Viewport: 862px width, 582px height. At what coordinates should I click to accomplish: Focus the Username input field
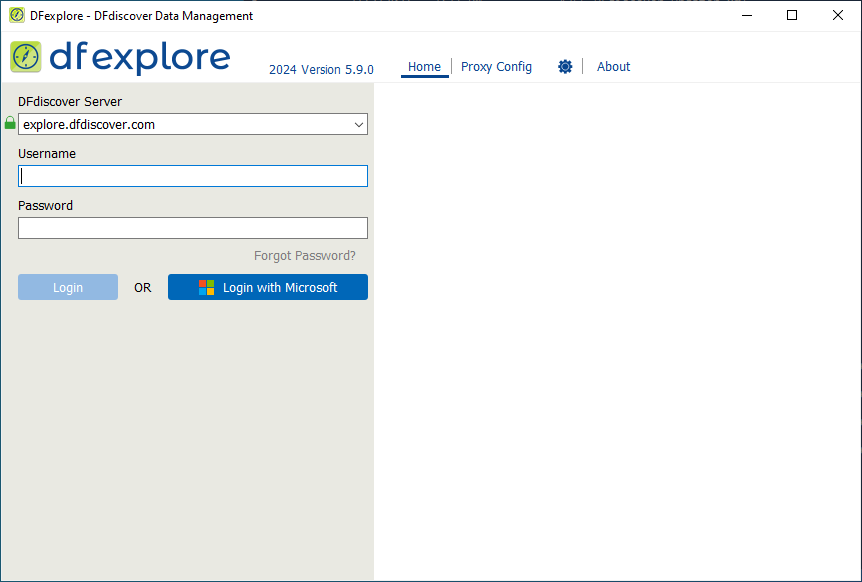pos(193,176)
